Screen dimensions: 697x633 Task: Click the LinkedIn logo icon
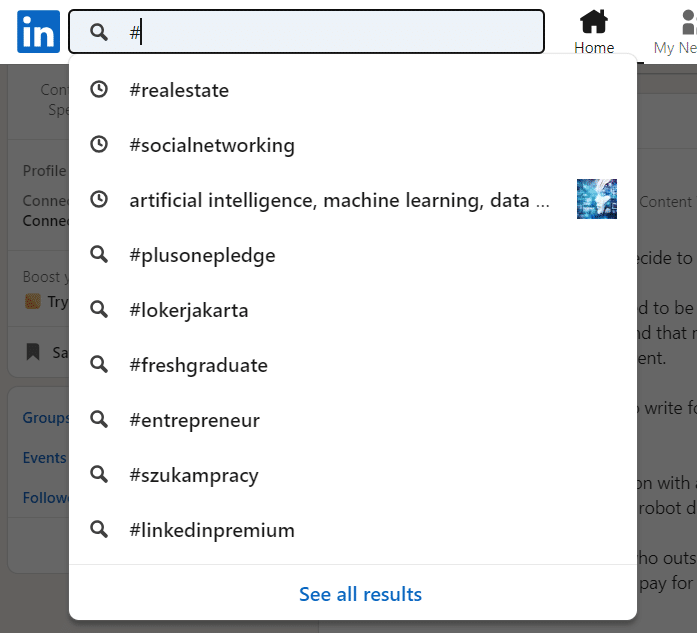(38, 32)
